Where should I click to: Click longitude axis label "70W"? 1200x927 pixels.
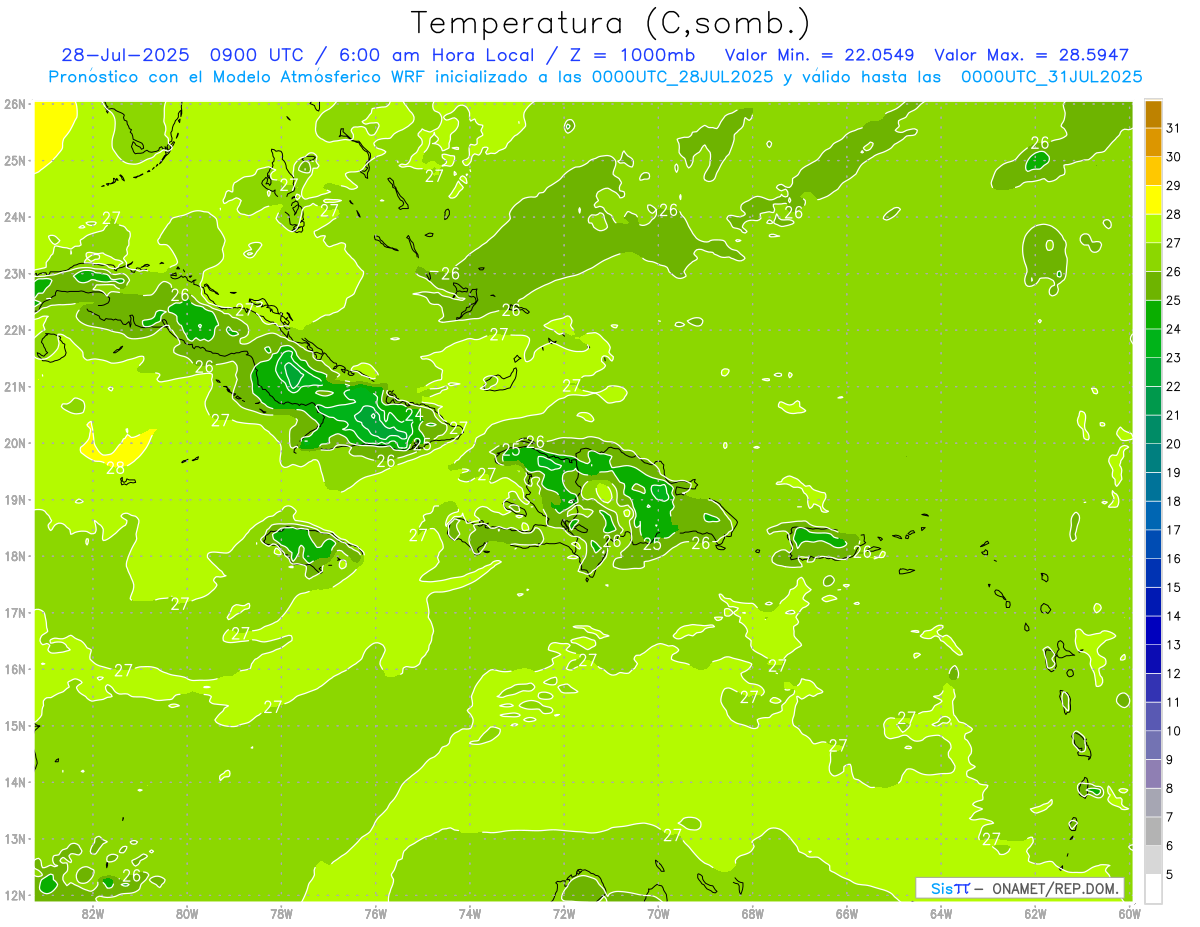pos(658,913)
